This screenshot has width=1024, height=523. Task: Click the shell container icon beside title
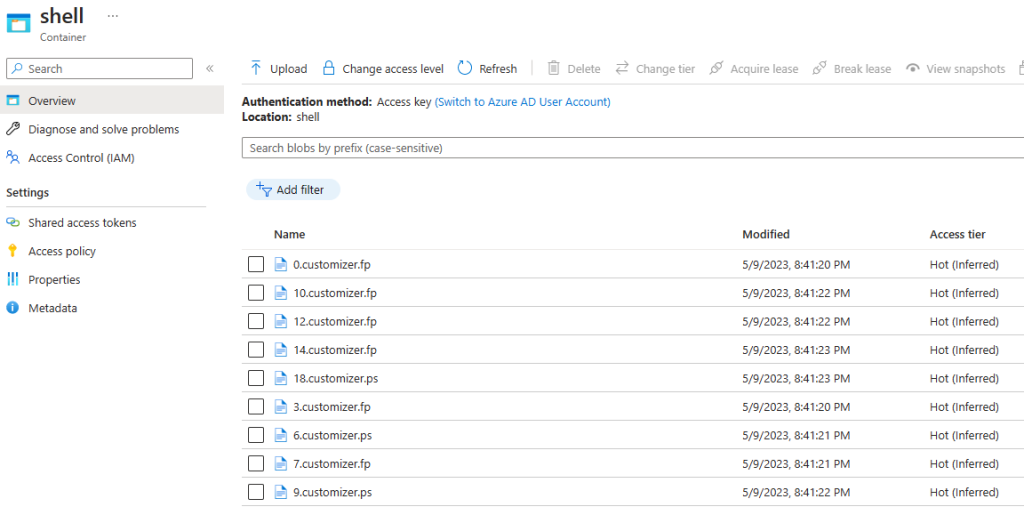click(x=18, y=23)
